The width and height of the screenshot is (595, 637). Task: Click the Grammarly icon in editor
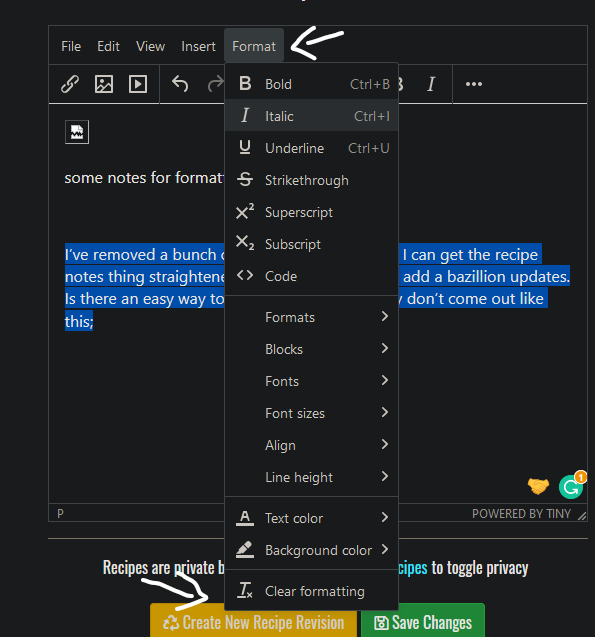click(x=571, y=486)
